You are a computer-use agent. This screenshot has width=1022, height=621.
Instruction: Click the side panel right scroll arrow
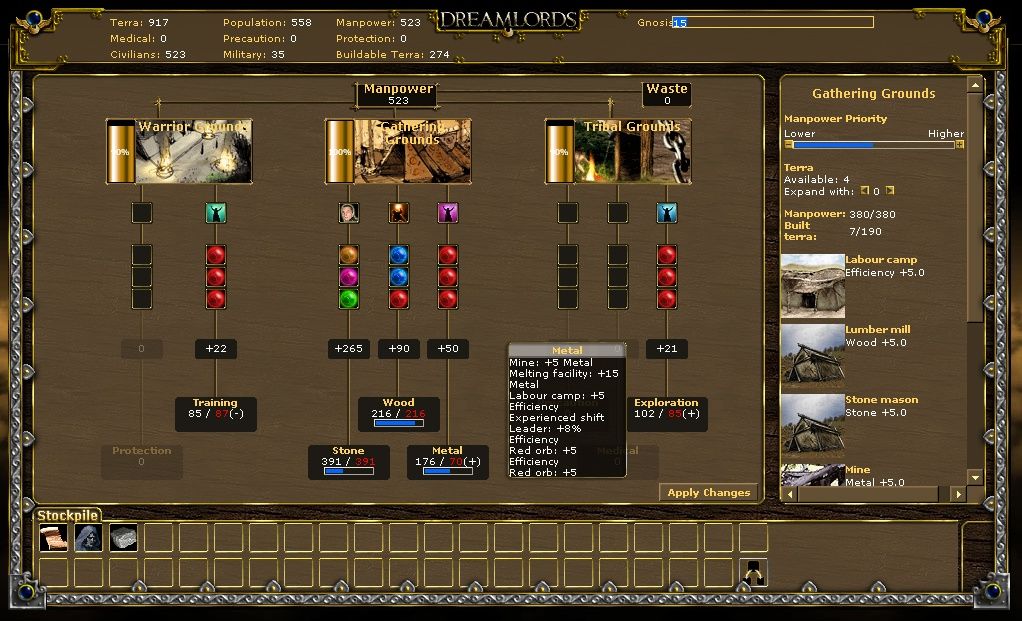click(x=958, y=495)
